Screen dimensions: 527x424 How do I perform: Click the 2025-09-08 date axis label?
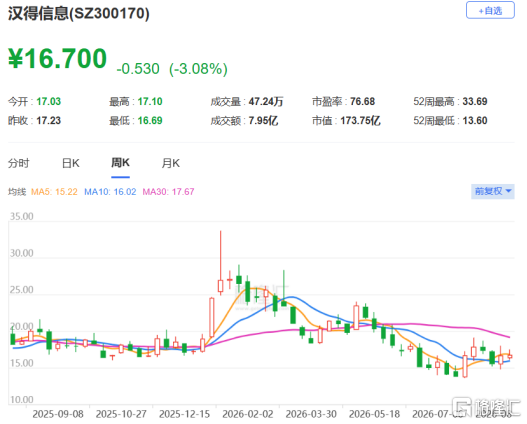coord(58,414)
